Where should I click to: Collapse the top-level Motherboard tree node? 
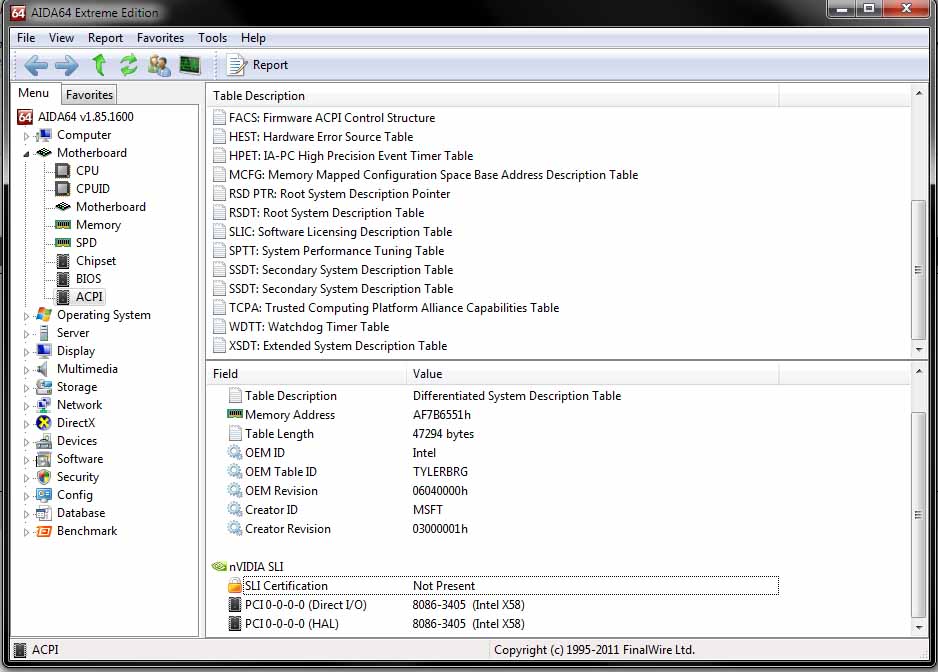click(26, 154)
